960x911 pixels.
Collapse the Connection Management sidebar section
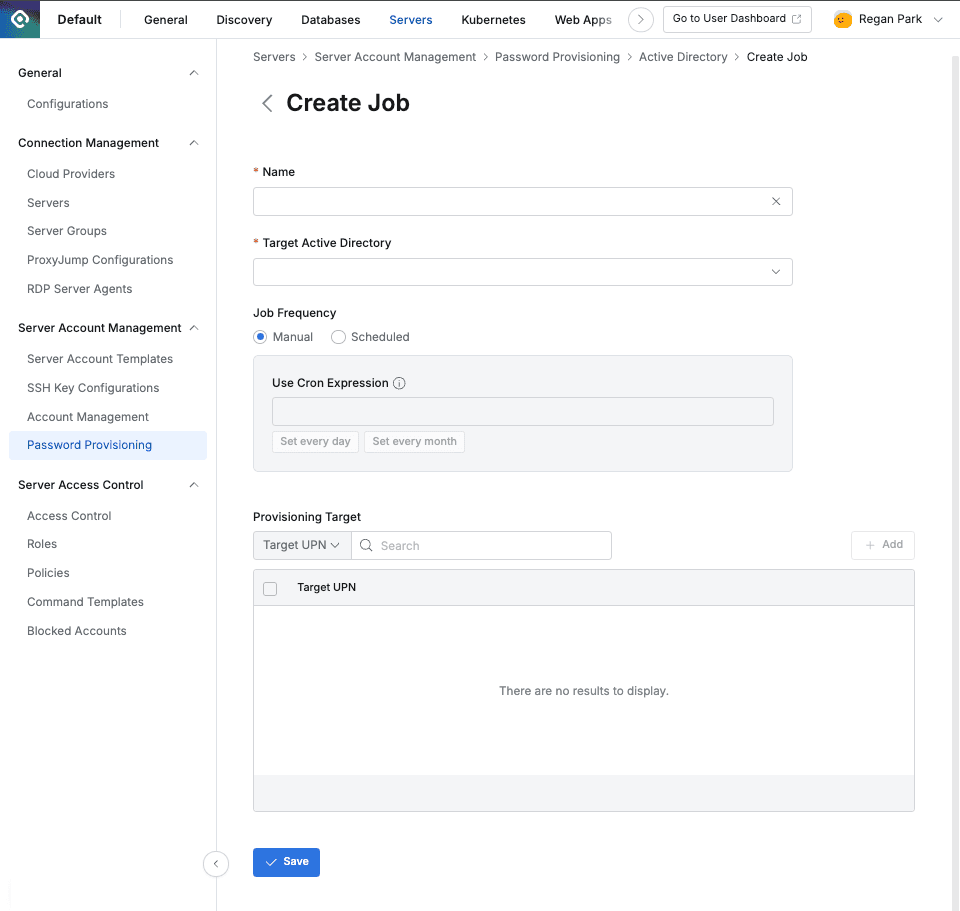193,142
